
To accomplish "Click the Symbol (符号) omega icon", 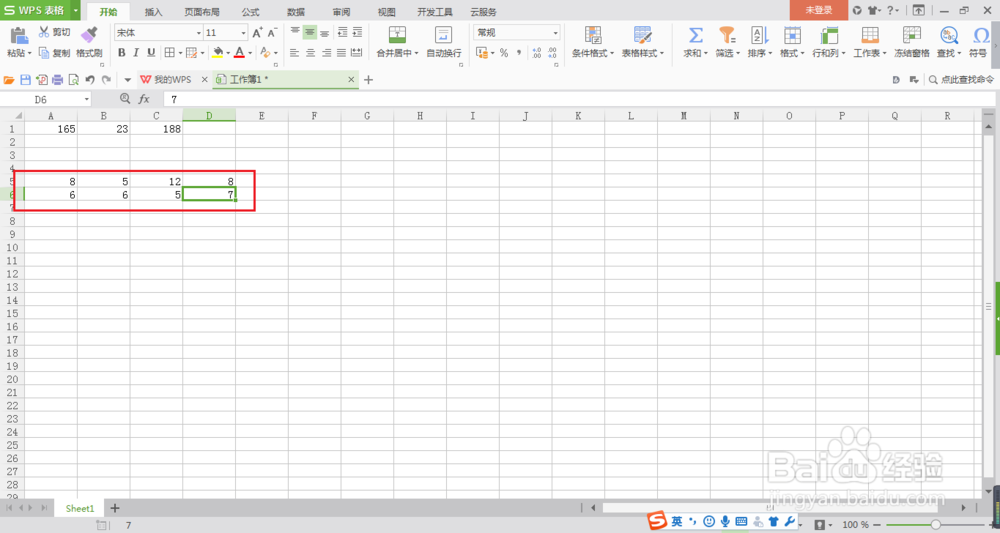I will pos(982,35).
